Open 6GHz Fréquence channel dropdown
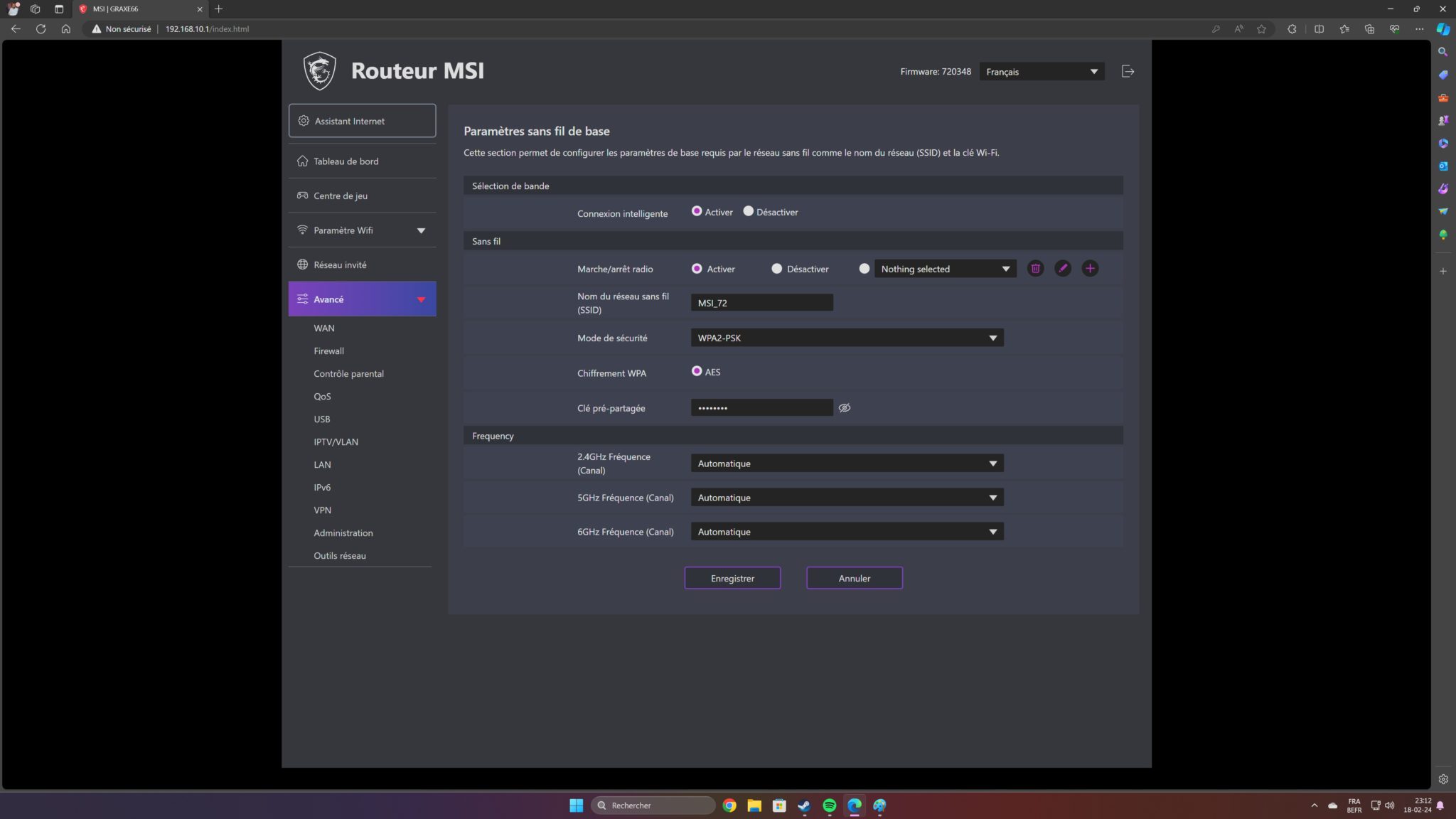Viewport: 1456px width, 819px height. click(x=847, y=532)
